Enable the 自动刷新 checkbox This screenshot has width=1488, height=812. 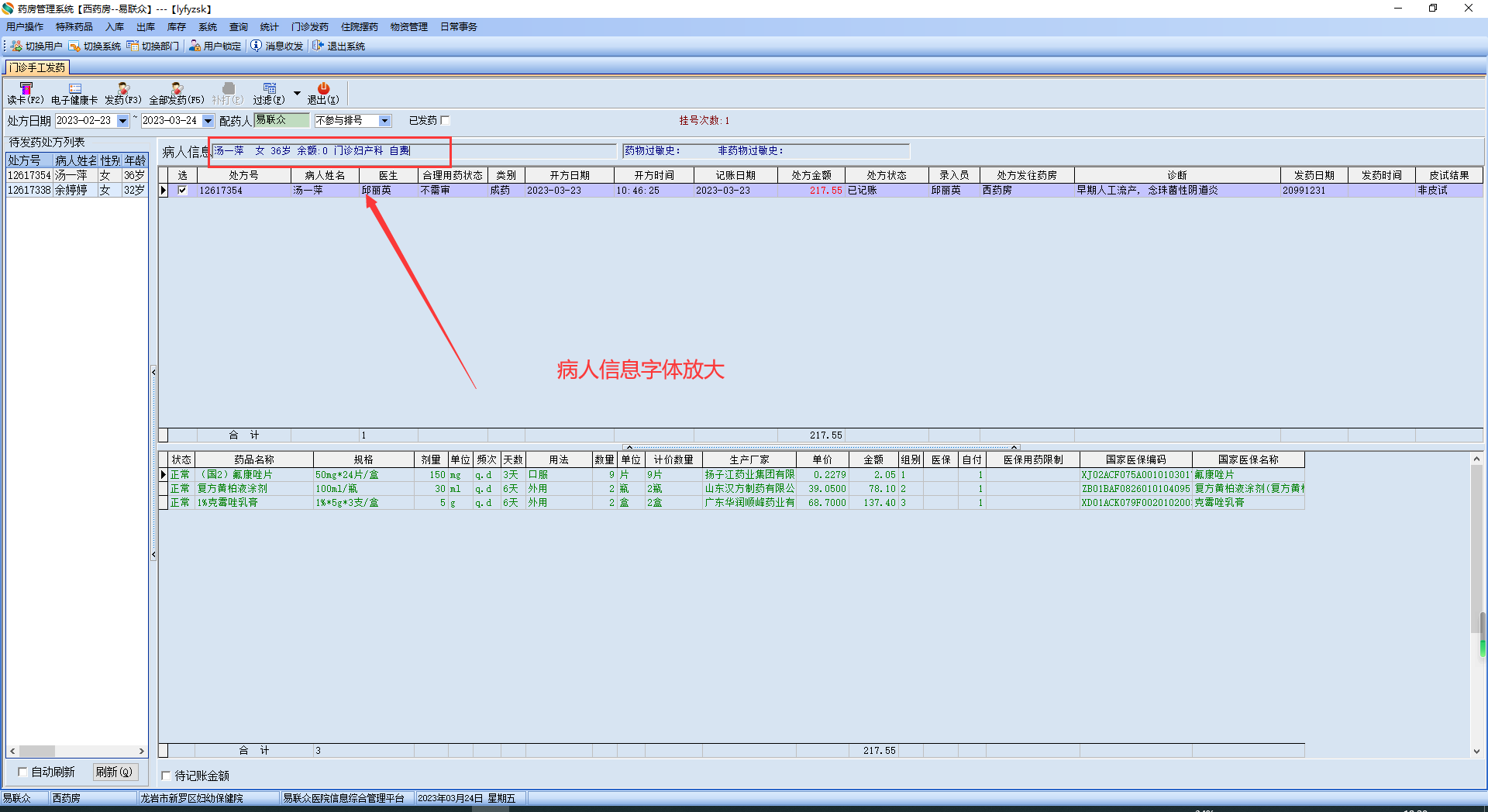(x=22, y=772)
